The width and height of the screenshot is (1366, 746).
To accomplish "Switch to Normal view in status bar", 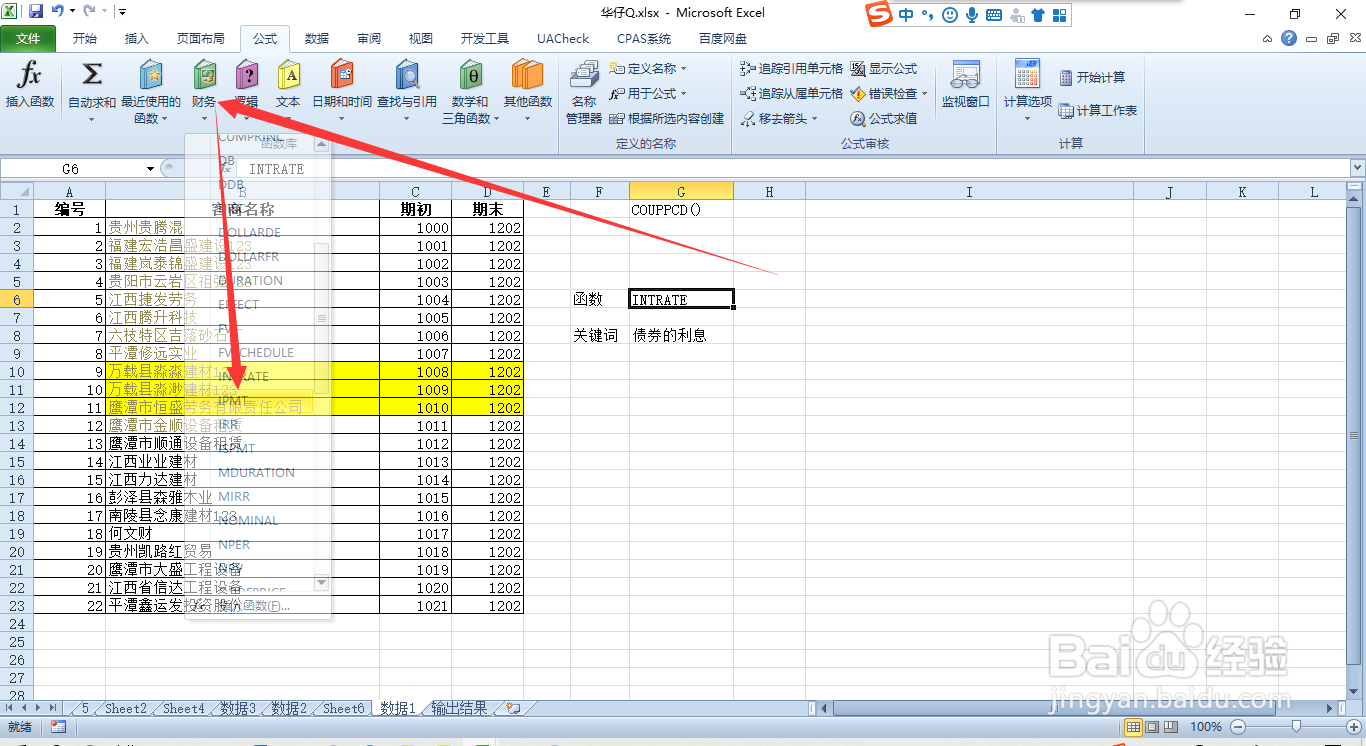I will click(x=1133, y=727).
